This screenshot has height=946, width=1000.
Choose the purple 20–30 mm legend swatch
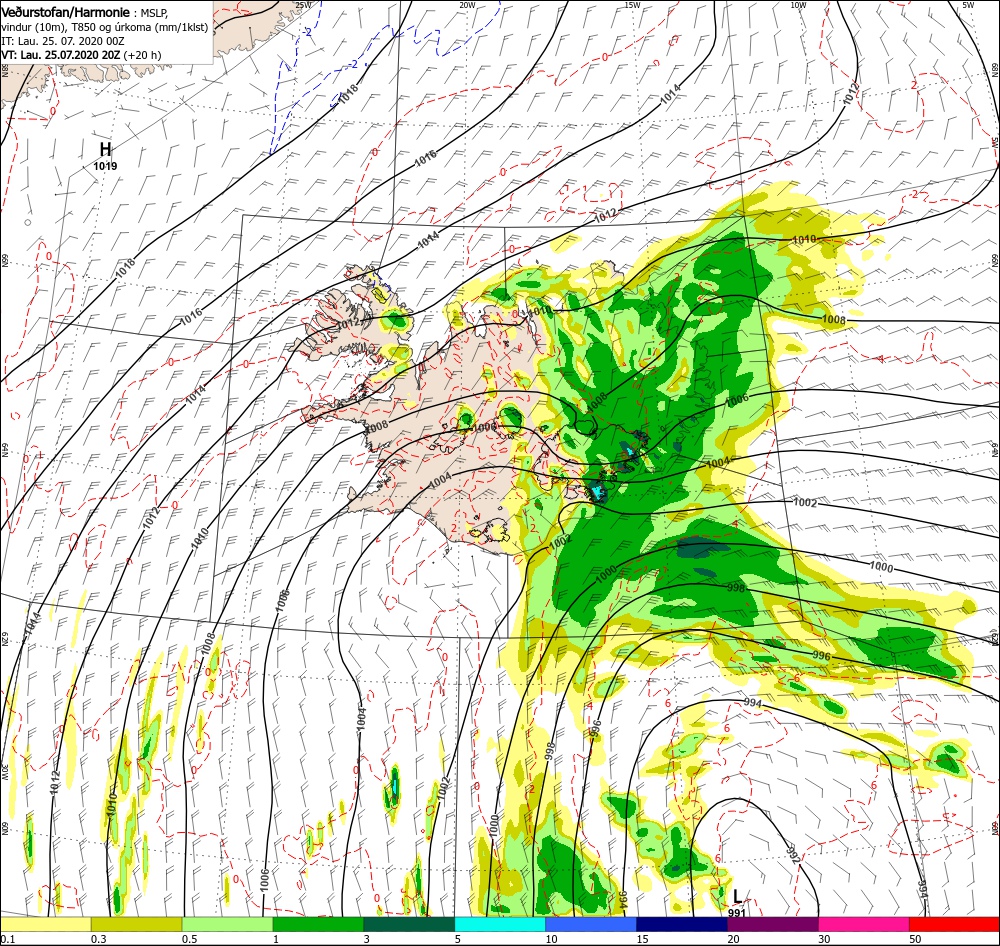[x=772, y=924]
